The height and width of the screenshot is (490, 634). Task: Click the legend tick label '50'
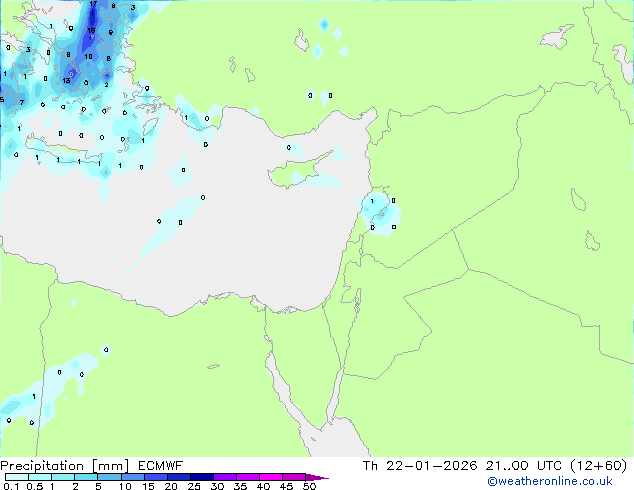pos(309,486)
